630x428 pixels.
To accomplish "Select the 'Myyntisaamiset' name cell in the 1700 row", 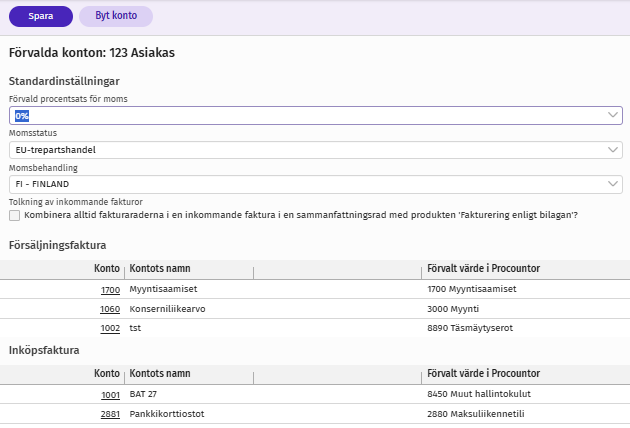I will 163,289.
